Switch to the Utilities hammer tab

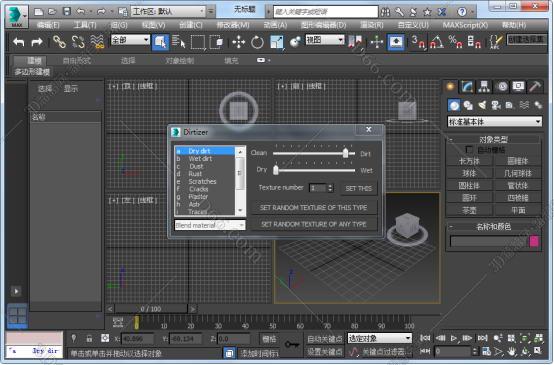click(x=535, y=87)
